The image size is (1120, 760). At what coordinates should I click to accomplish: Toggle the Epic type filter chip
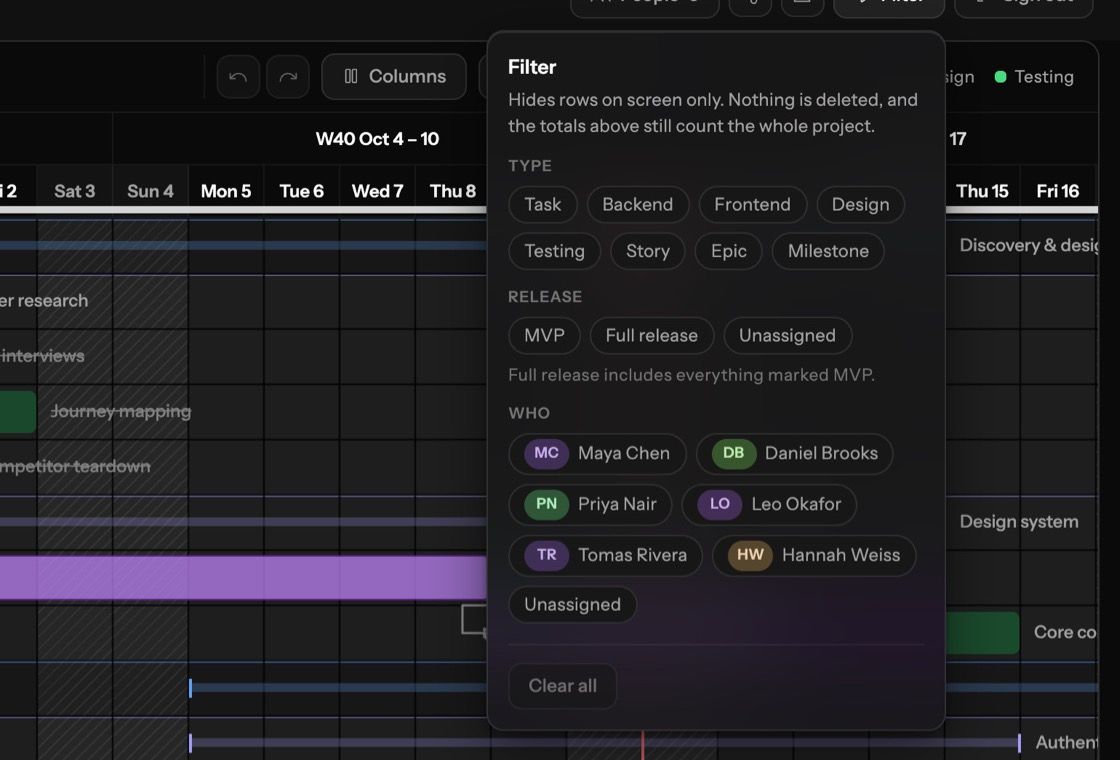click(x=729, y=251)
